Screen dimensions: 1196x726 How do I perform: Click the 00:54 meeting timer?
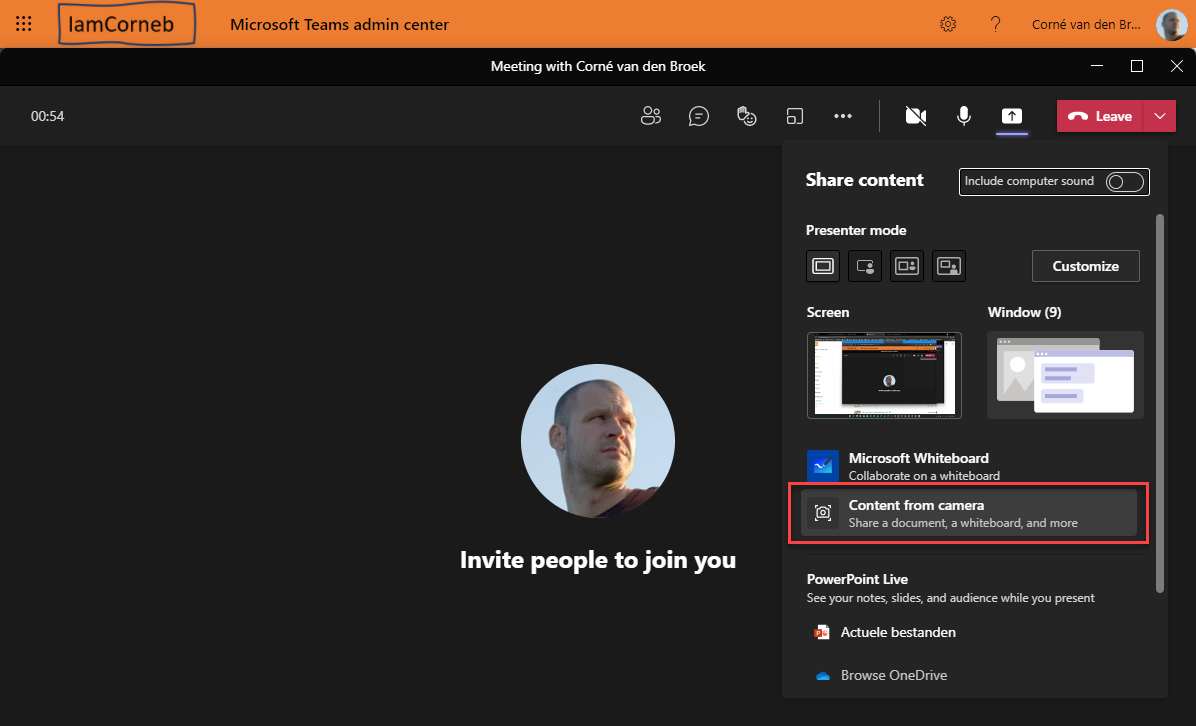pos(47,116)
